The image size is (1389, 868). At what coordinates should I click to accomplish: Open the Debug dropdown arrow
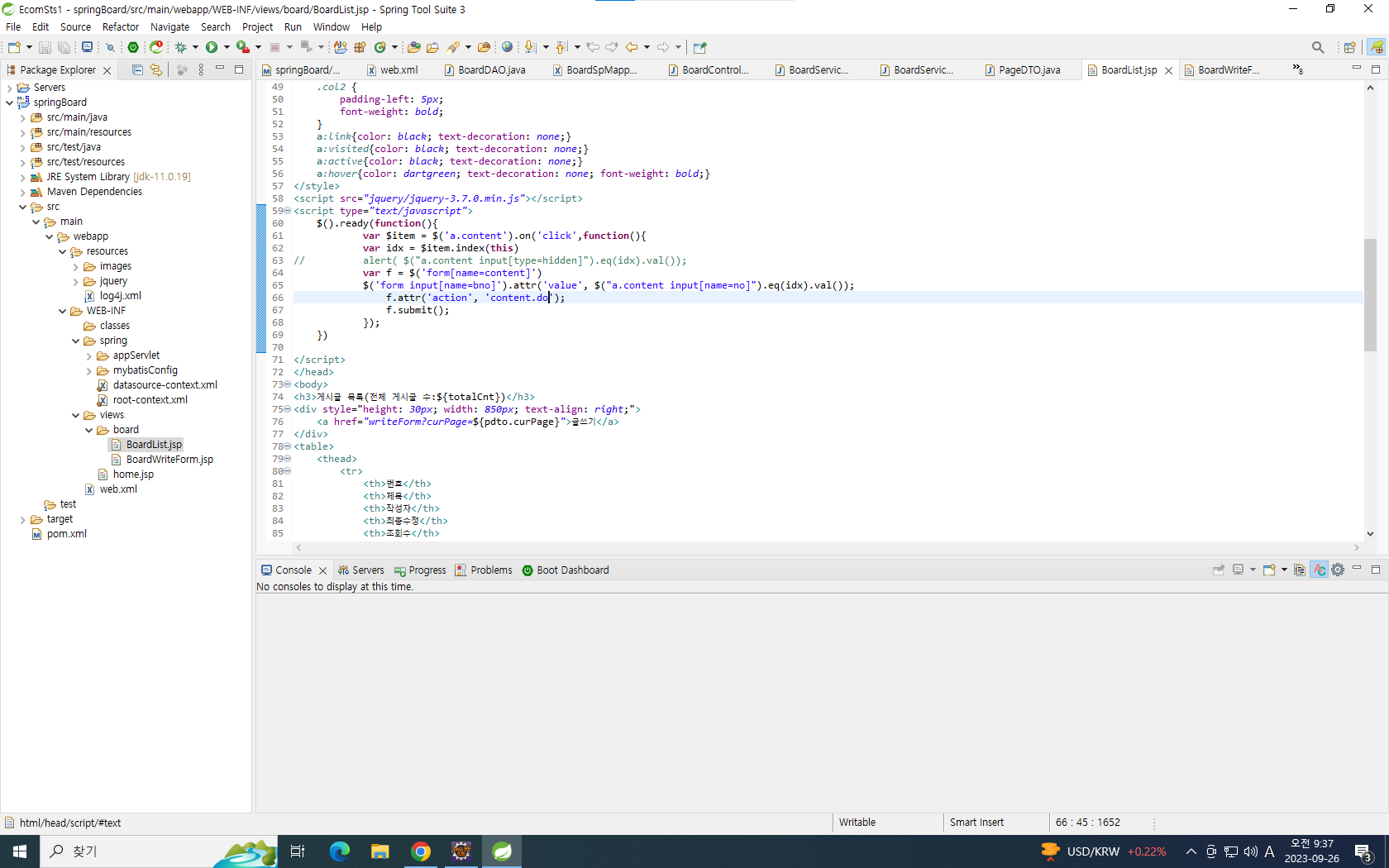pos(195,47)
